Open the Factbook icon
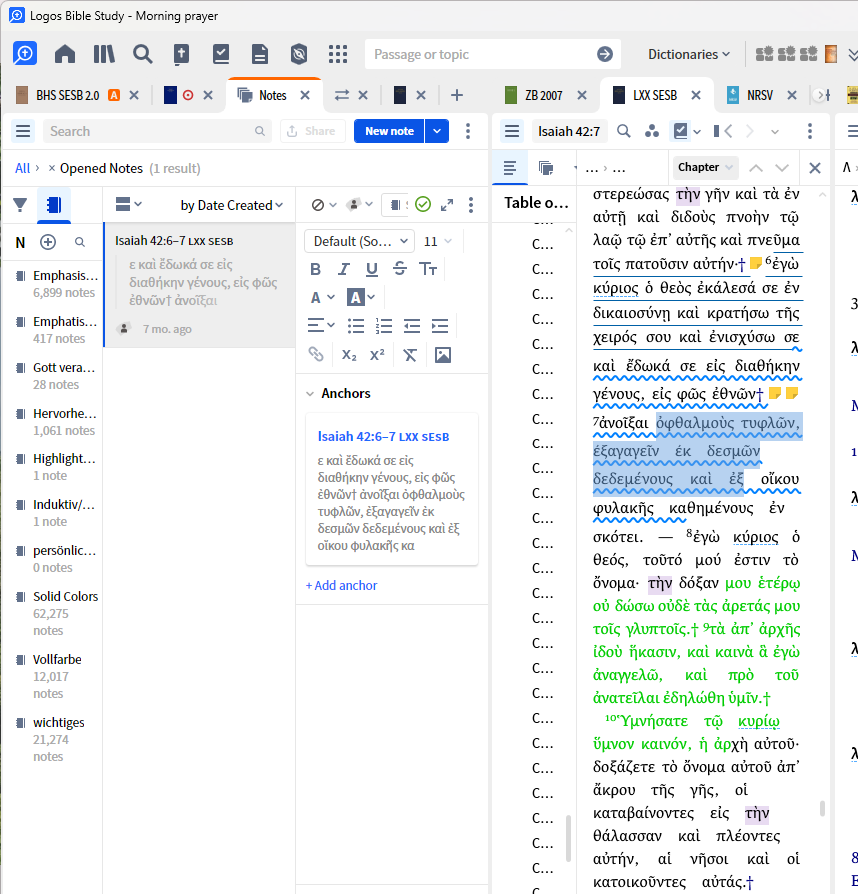The height and width of the screenshot is (894, 858). coord(181,54)
